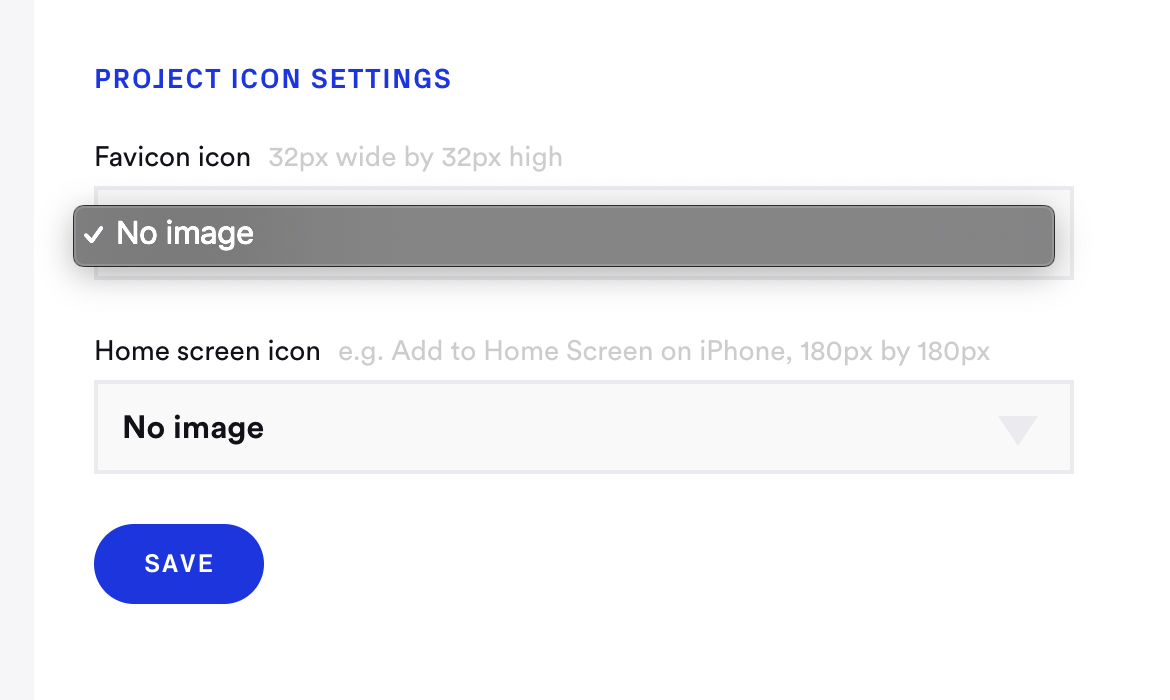Click the Favicon icon label

pos(172,157)
